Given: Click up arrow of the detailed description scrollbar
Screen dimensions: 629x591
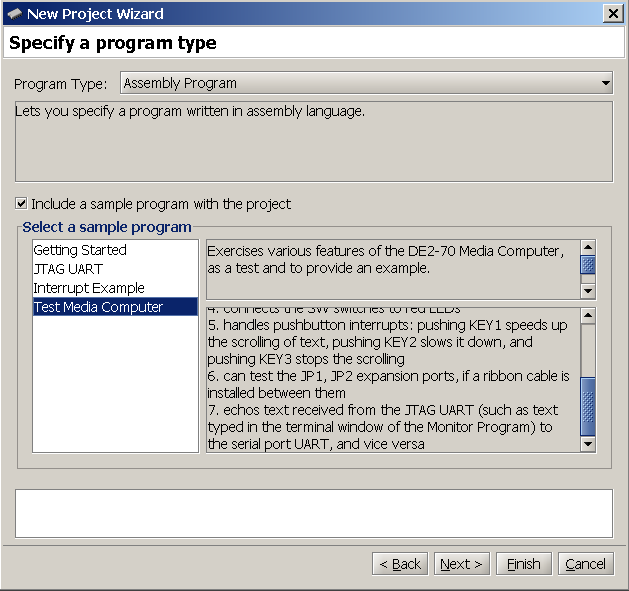Looking at the screenshot, I should (588, 317).
